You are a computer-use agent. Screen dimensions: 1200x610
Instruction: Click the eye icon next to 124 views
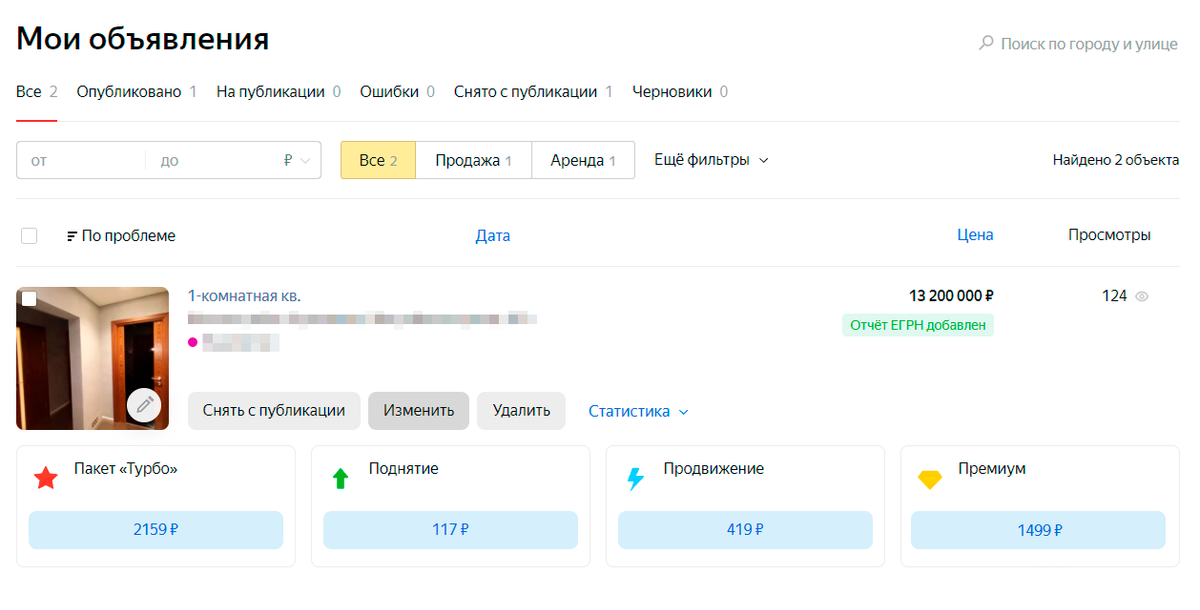[x=1141, y=296]
